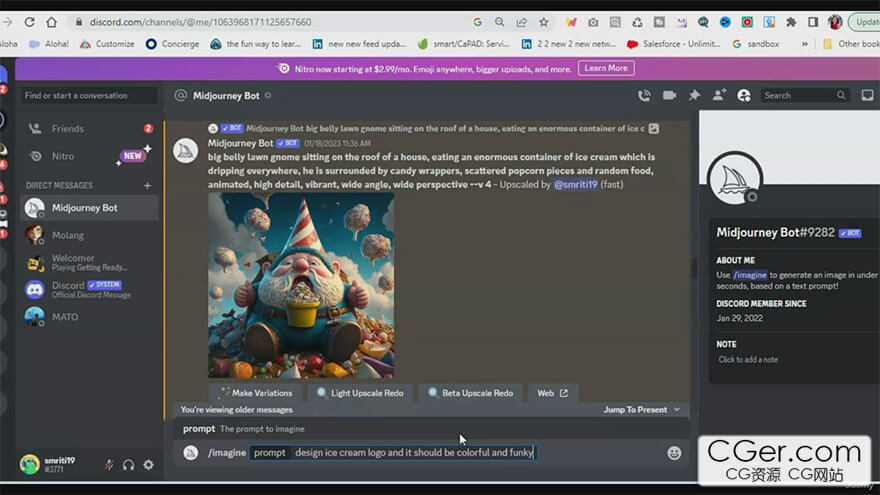The image size is (880, 495).
Task: Open the Welcomer direct message
Action: click(90, 262)
